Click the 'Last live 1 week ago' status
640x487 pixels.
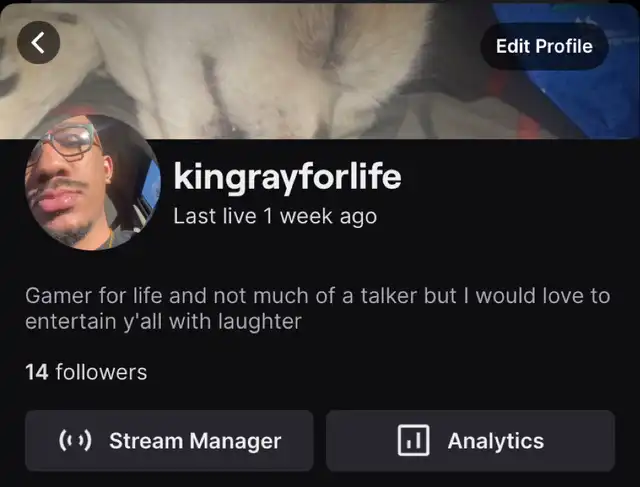pyautogui.click(x=275, y=216)
